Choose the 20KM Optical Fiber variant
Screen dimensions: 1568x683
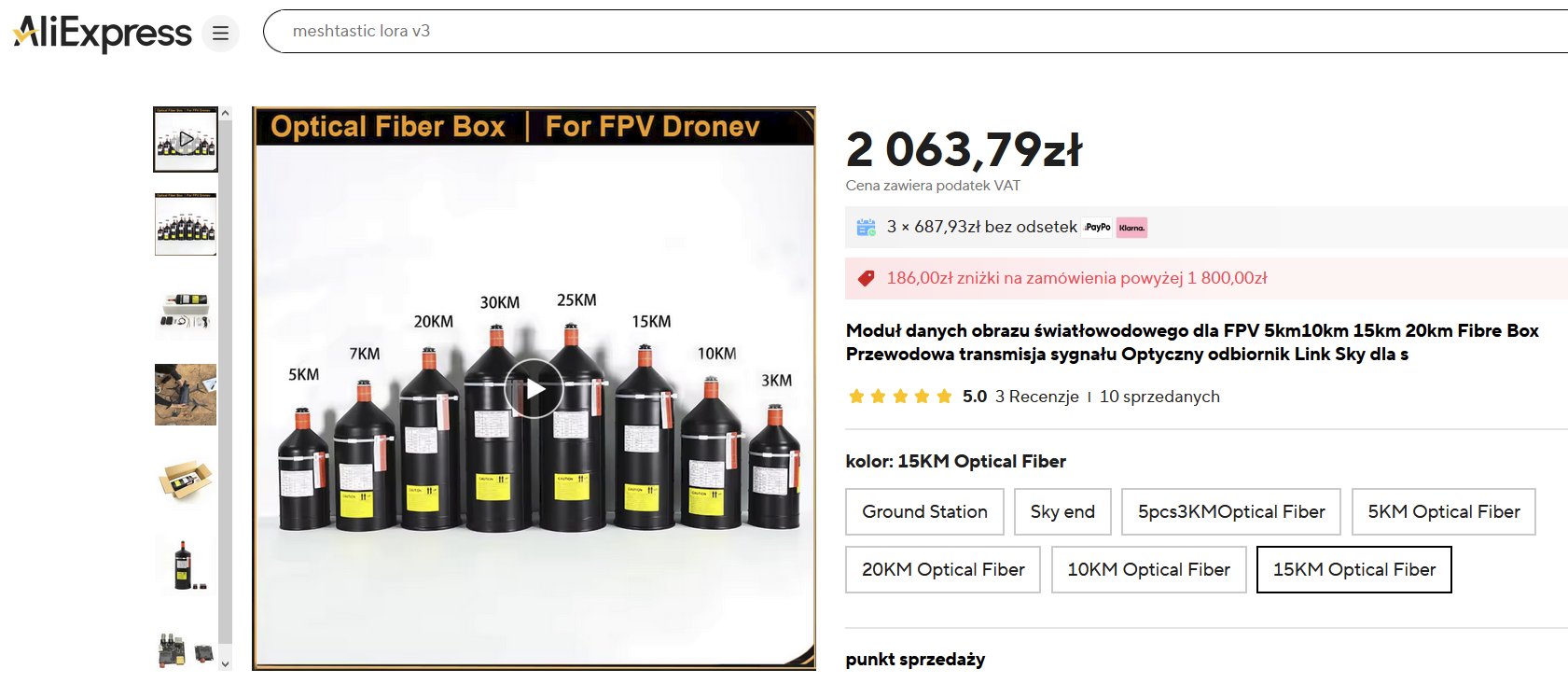pos(943,569)
